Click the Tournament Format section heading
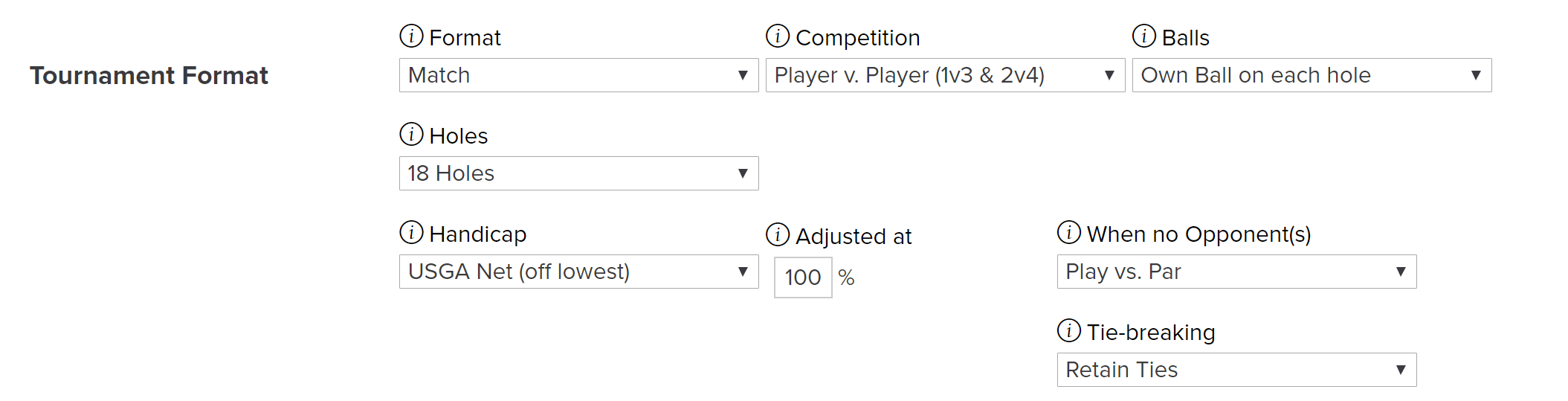 (x=149, y=75)
